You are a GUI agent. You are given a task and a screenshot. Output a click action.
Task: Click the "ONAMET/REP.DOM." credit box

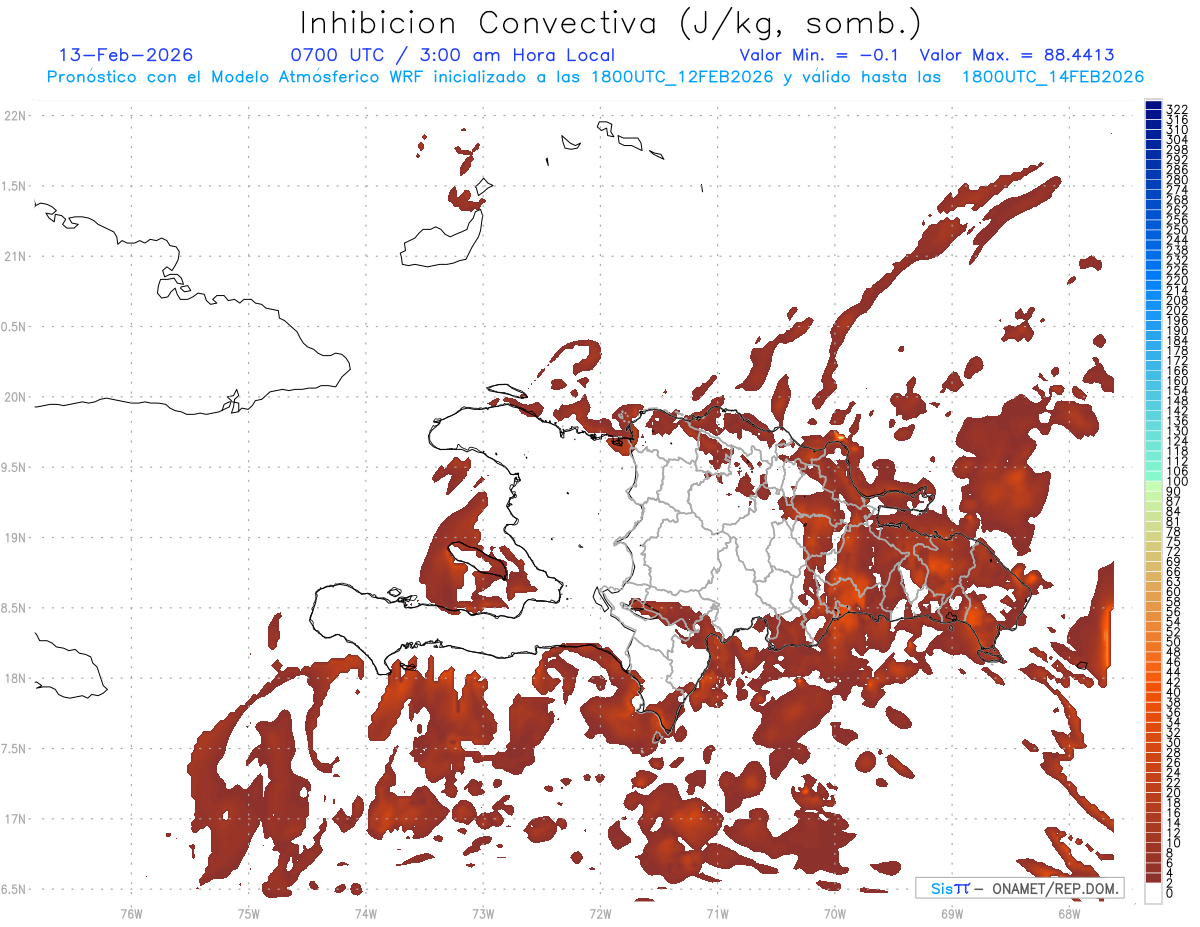[1020, 888]
